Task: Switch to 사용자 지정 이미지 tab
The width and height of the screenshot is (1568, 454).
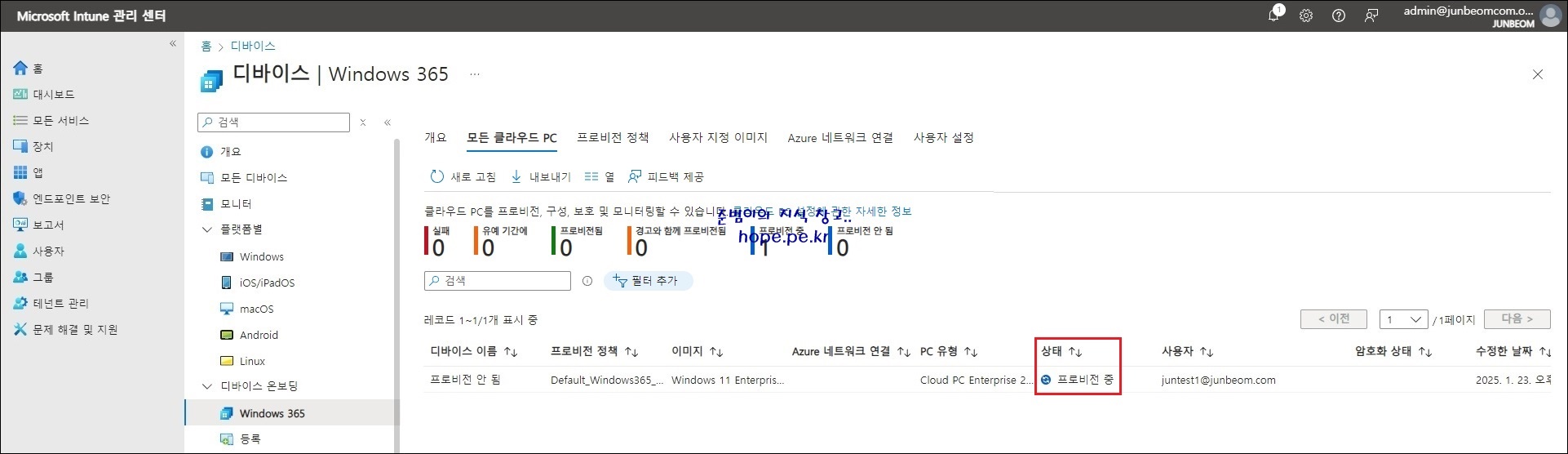Action: 718,138
